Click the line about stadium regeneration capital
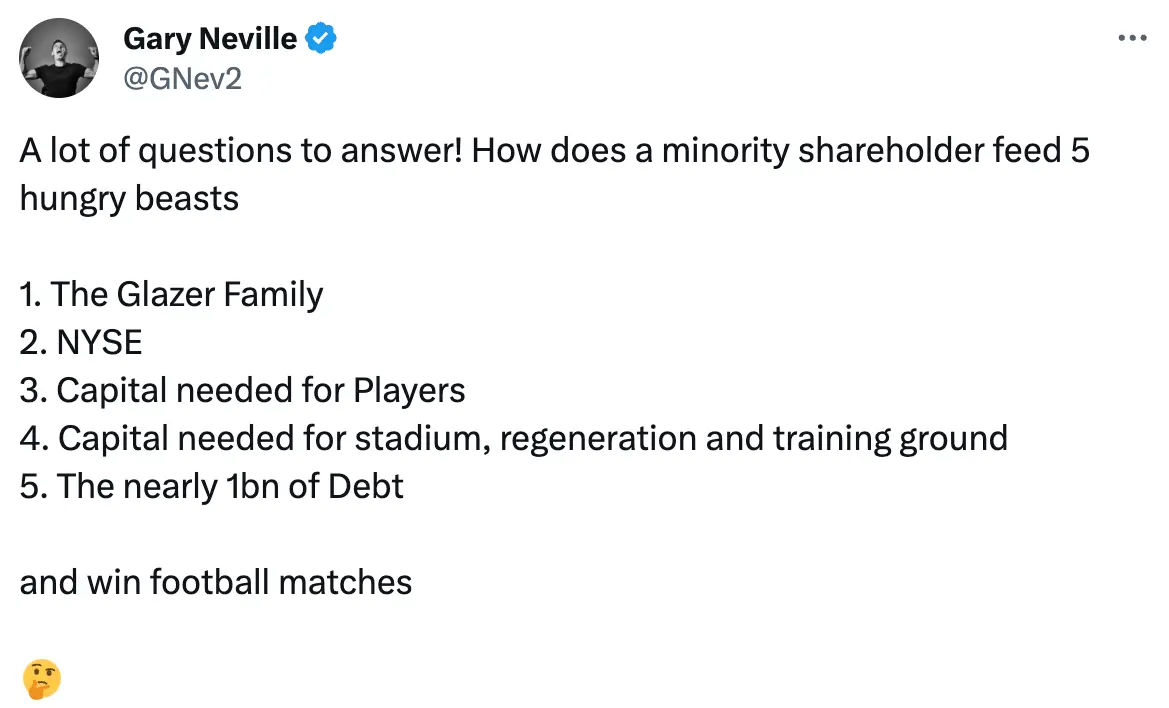Image resolution: width=1169 pixels, height=708 pixels. point(513,438)
